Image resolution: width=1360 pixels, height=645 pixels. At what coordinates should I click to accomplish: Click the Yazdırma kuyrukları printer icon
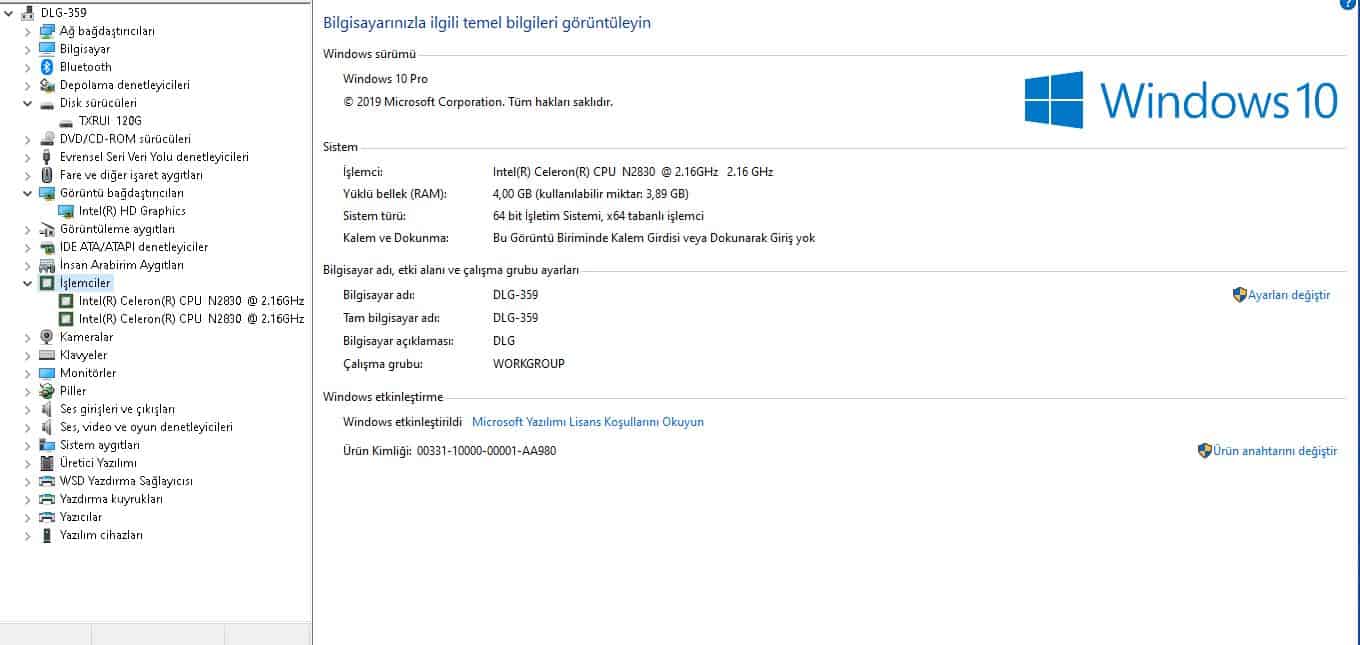coord(46,499)
